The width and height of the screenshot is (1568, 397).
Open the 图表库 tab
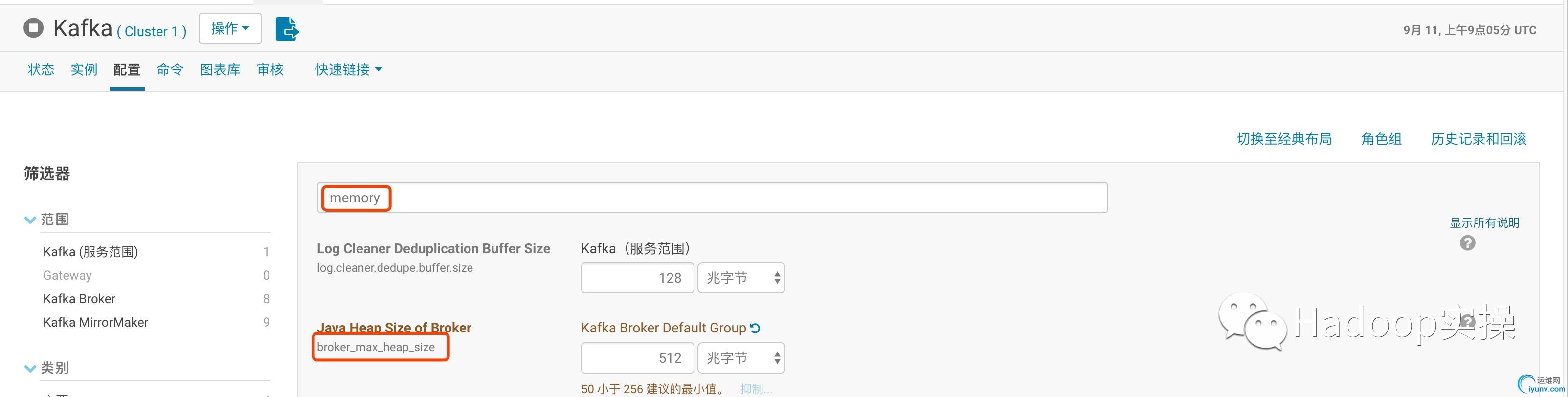pos(220,70)
